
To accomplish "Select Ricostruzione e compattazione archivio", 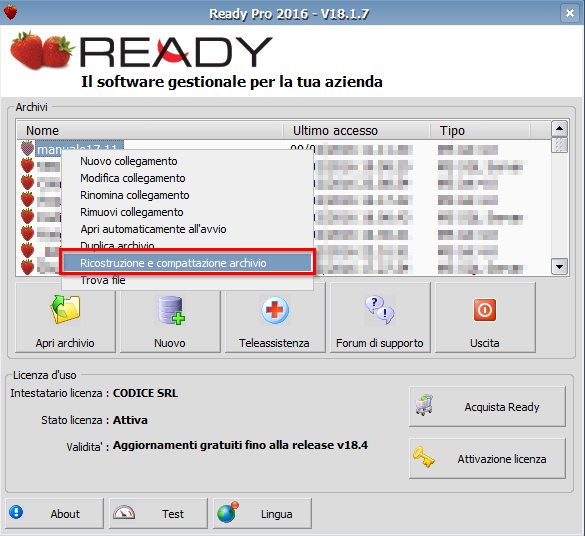I will click(187, 263).
